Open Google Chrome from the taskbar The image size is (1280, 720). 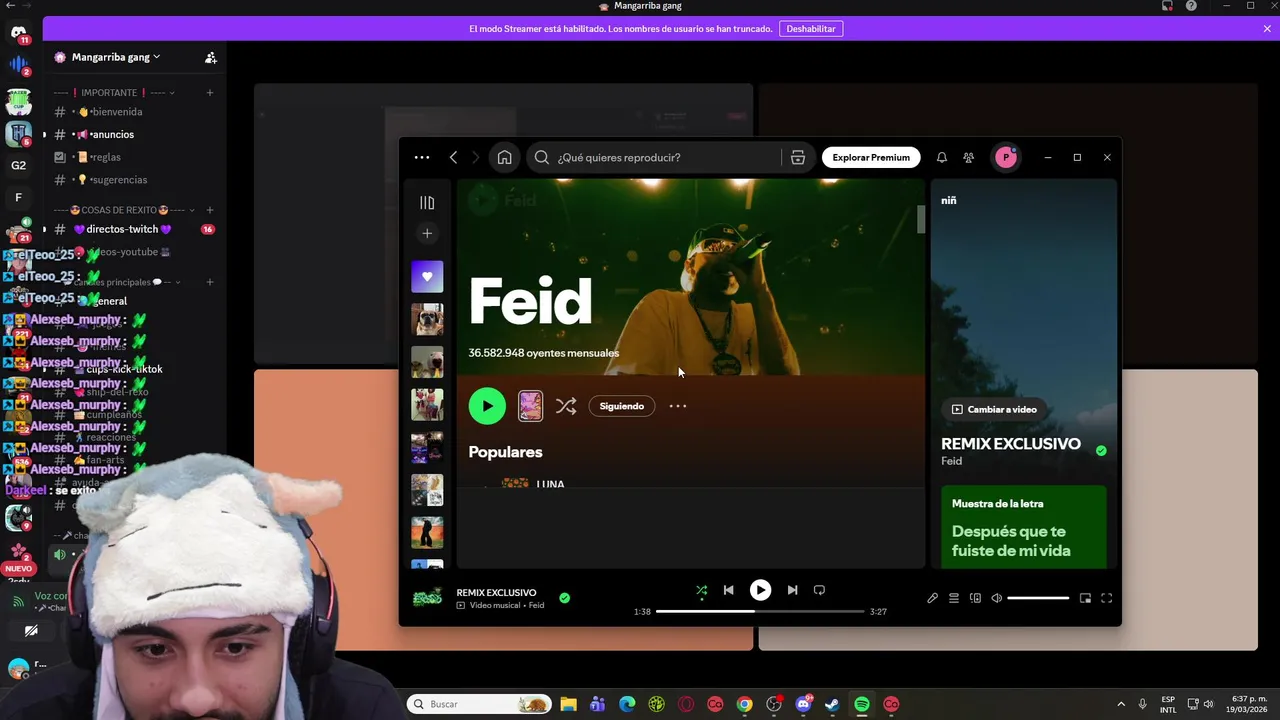coord(744,704)
